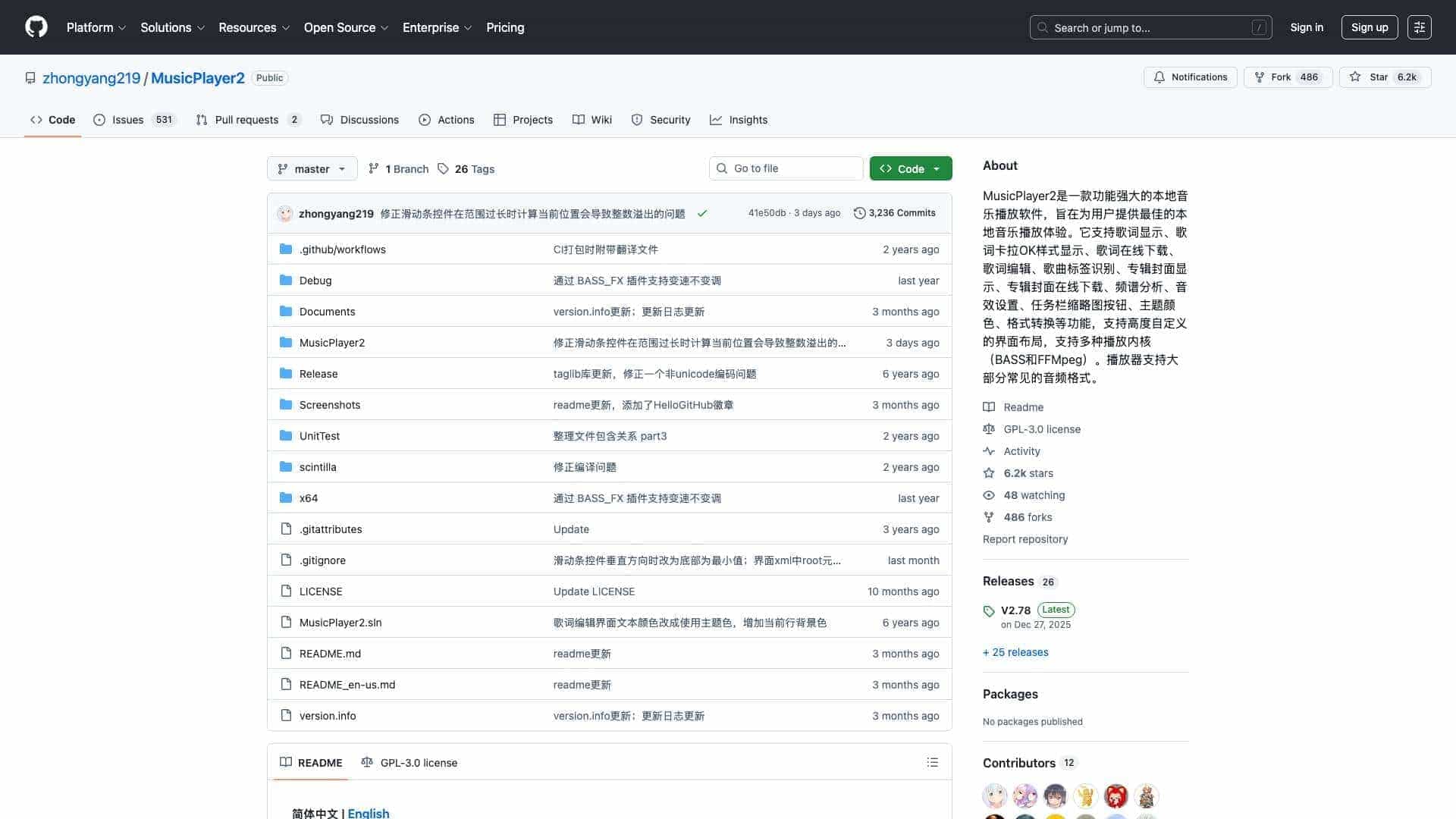Open the Screenshots folder
This screenshot has width=1456, height=819.
pyautogui.click(x=330, y=405)
